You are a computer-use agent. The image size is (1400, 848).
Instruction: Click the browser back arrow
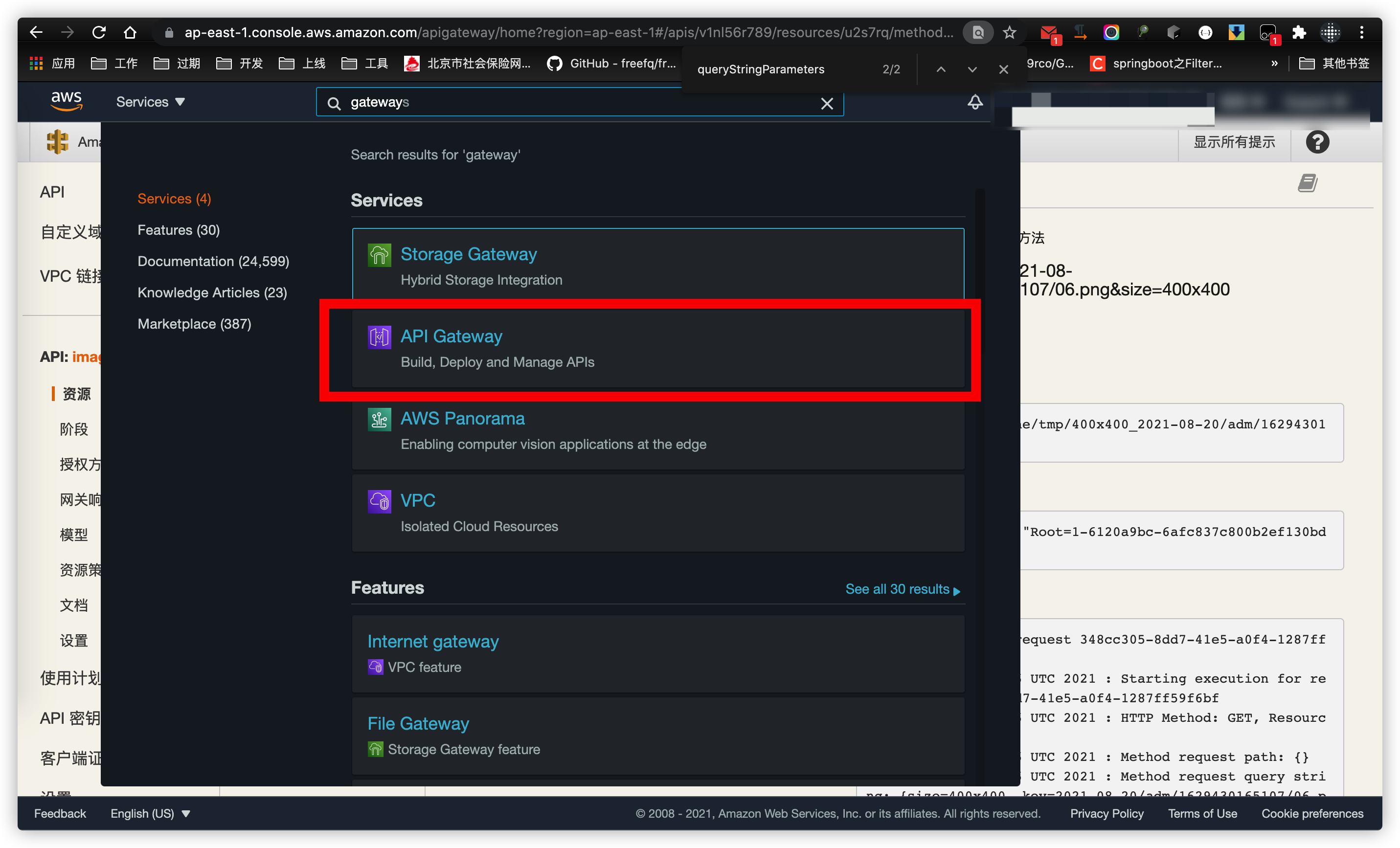[36, 32]
